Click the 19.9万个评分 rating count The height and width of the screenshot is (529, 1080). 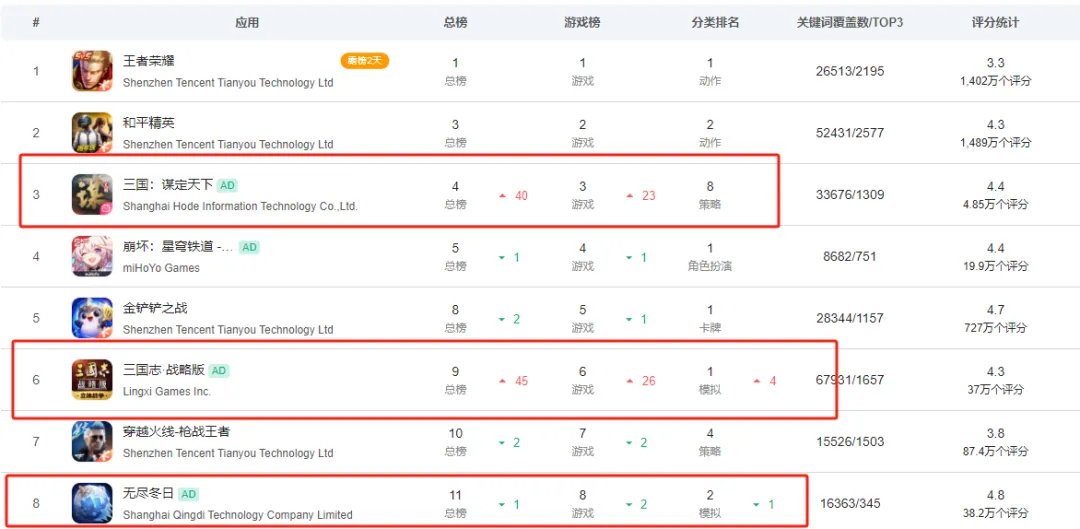995,267
